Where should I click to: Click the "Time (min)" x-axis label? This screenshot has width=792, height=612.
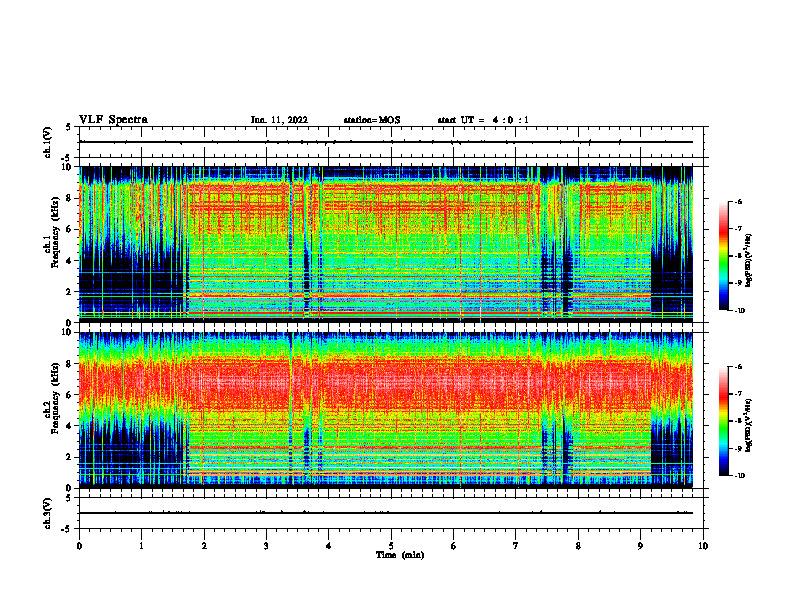coord(400,555)
